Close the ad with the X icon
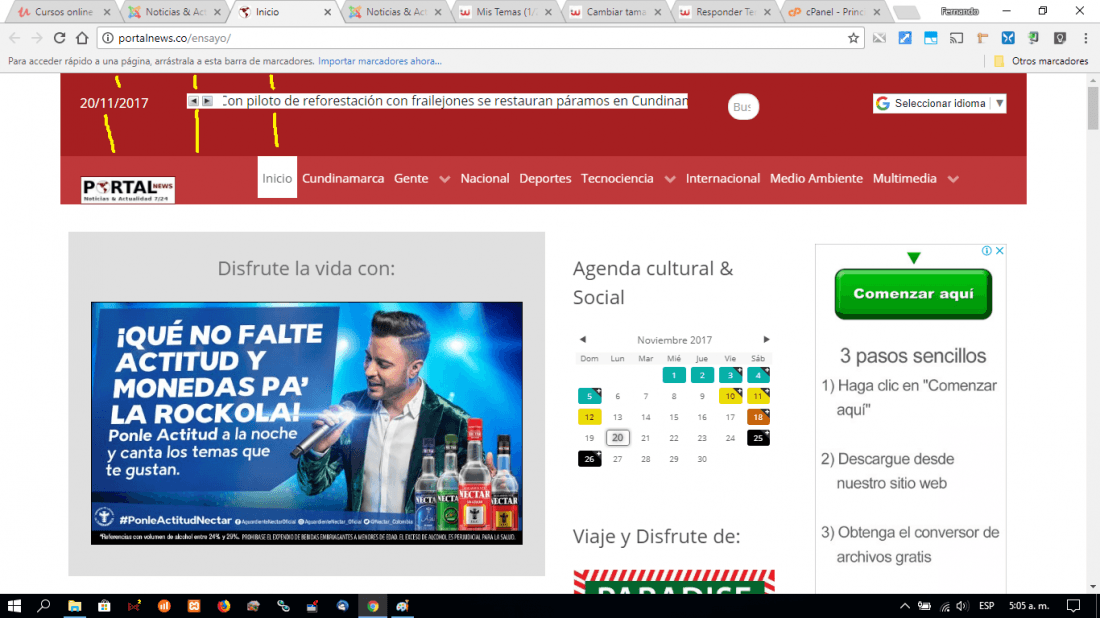Viewport: 1100px width, 618px height. tap(999, 250)
